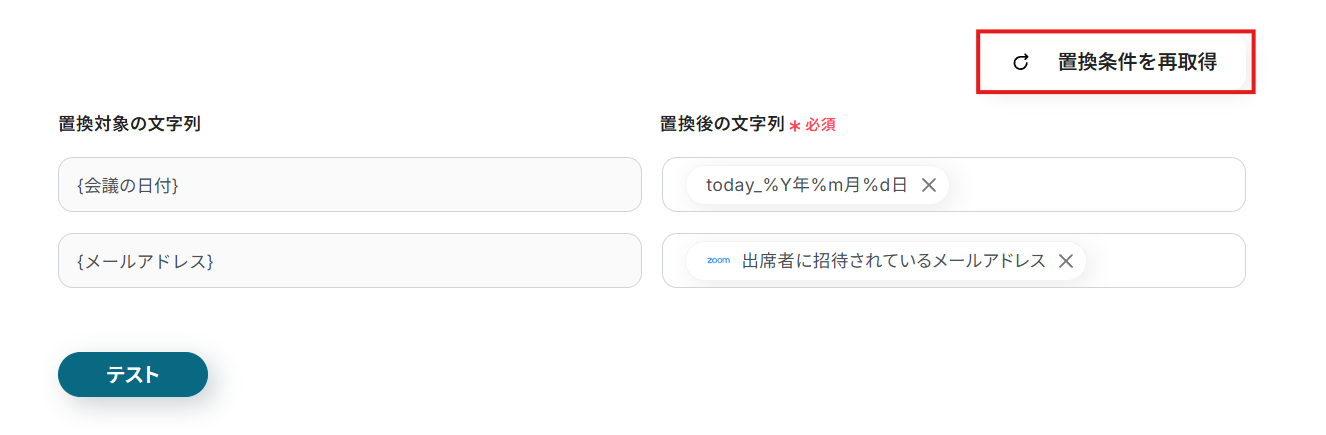Viewport: 1326px width, 435px height.
Task: Click the red asterisk required marker
Action: click(795, 126)
